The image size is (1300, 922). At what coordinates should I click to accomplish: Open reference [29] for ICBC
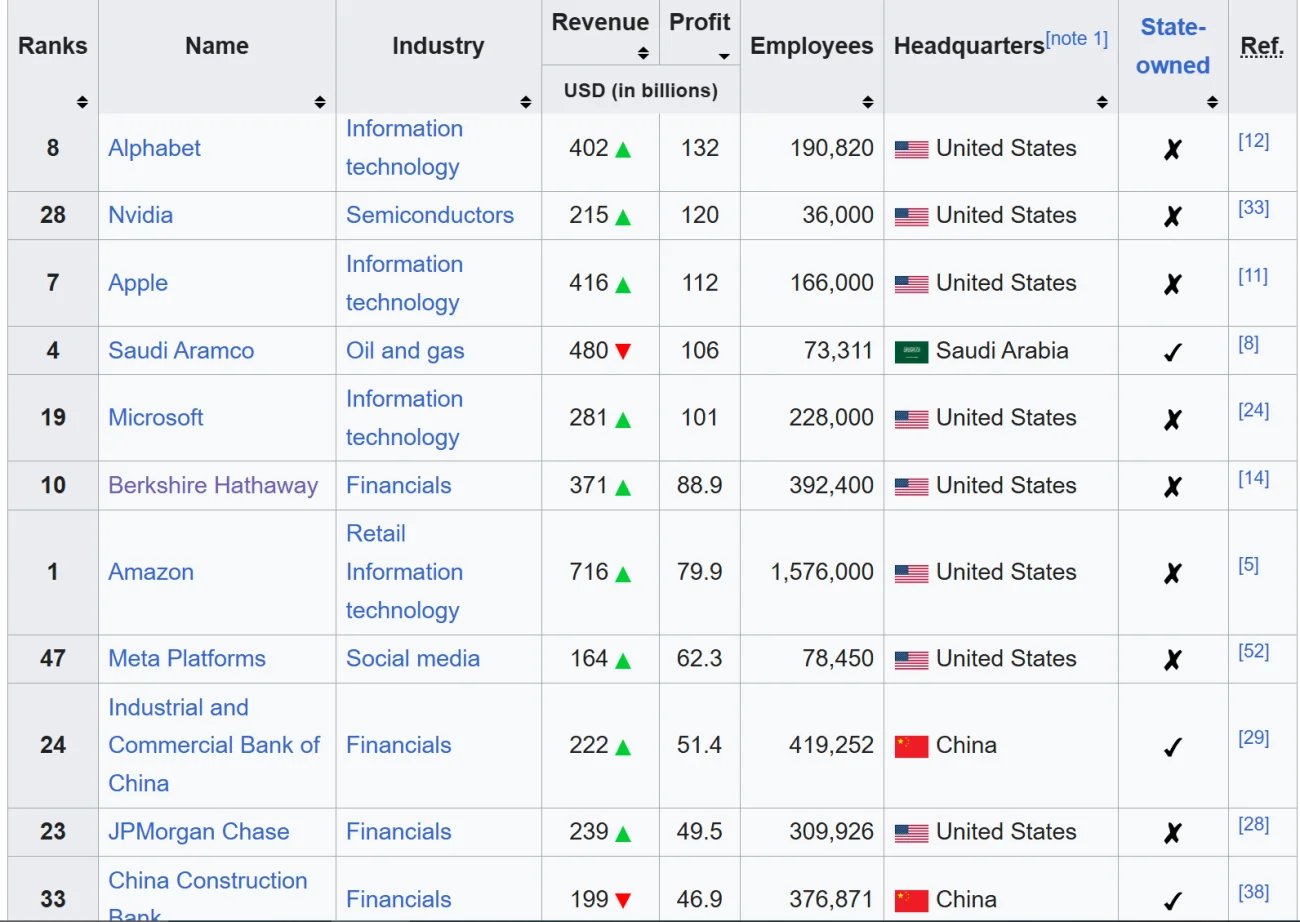1253,738
